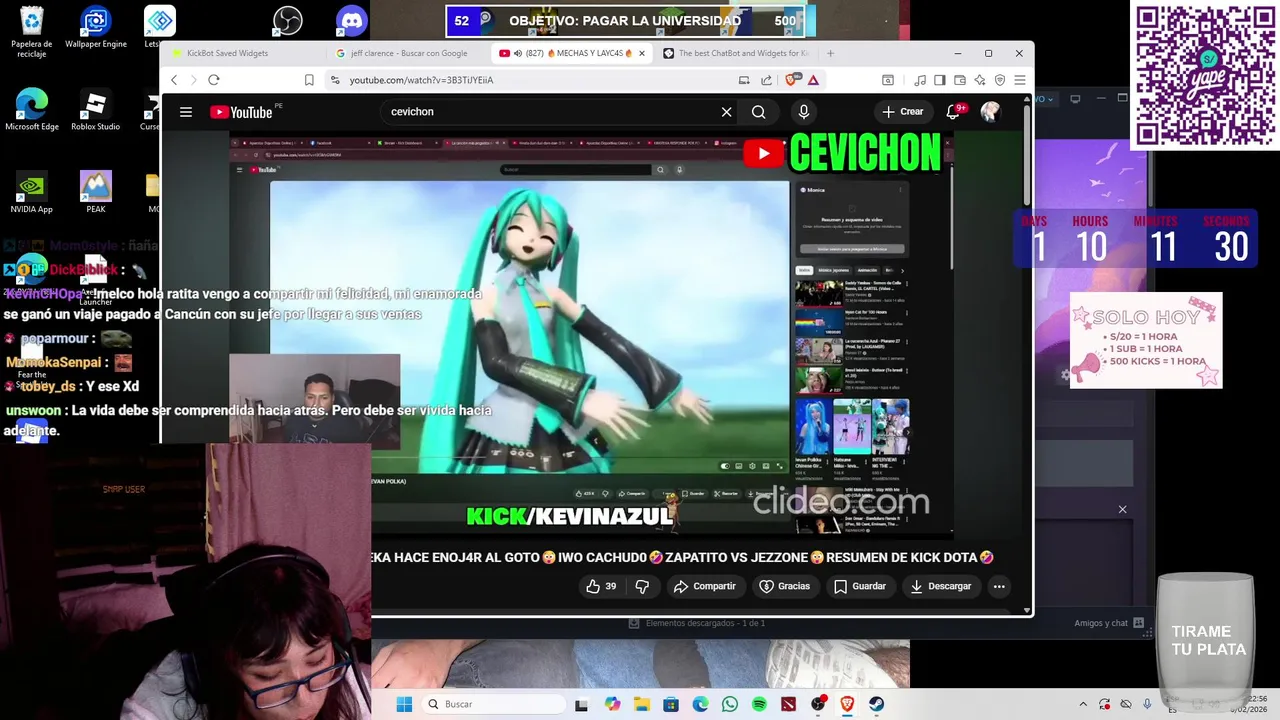Close the MECHAS Y LAYC4S tab
This screenshot has width=1280, height=720.
click(642, 53)
